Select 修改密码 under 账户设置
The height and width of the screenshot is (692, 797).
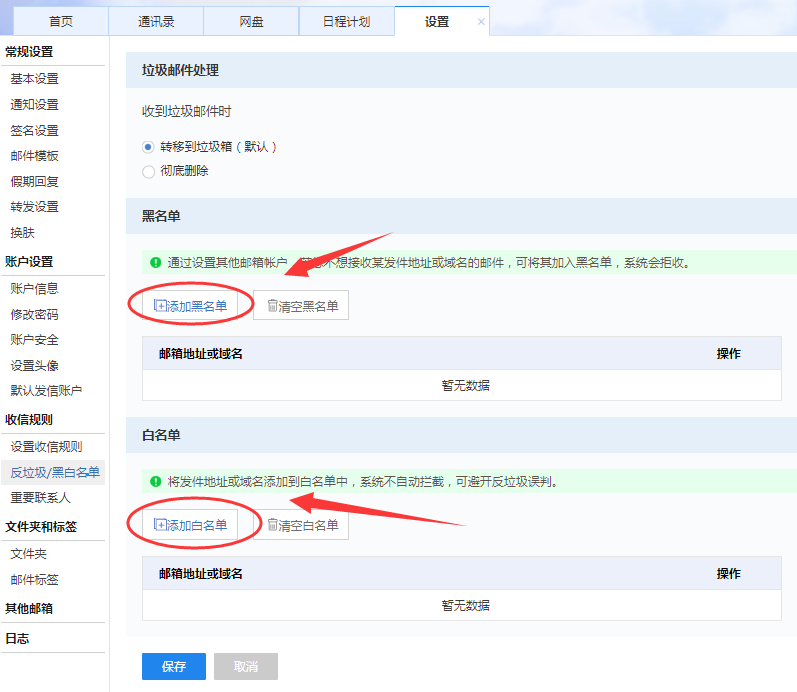pyautogui.click(x=35, y=314)
